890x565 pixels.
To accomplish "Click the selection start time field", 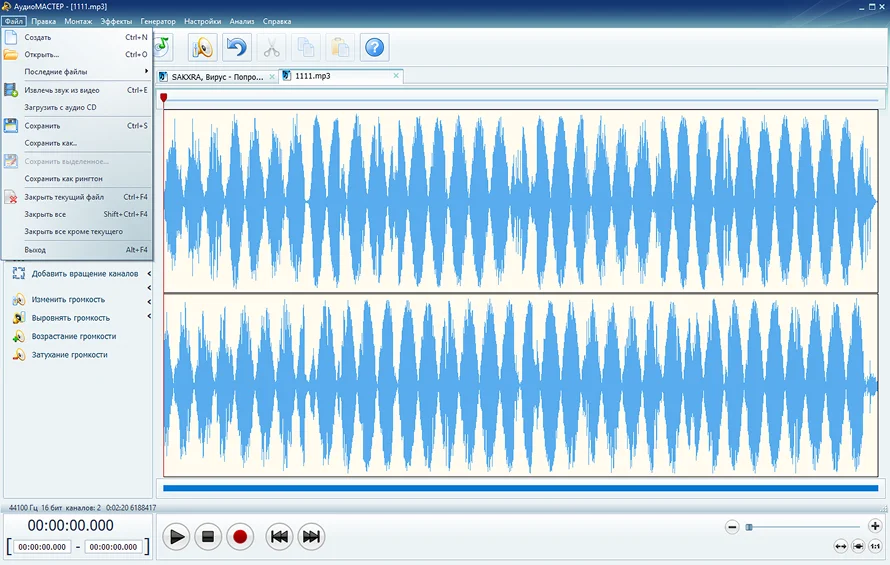I will coord(42,547).
